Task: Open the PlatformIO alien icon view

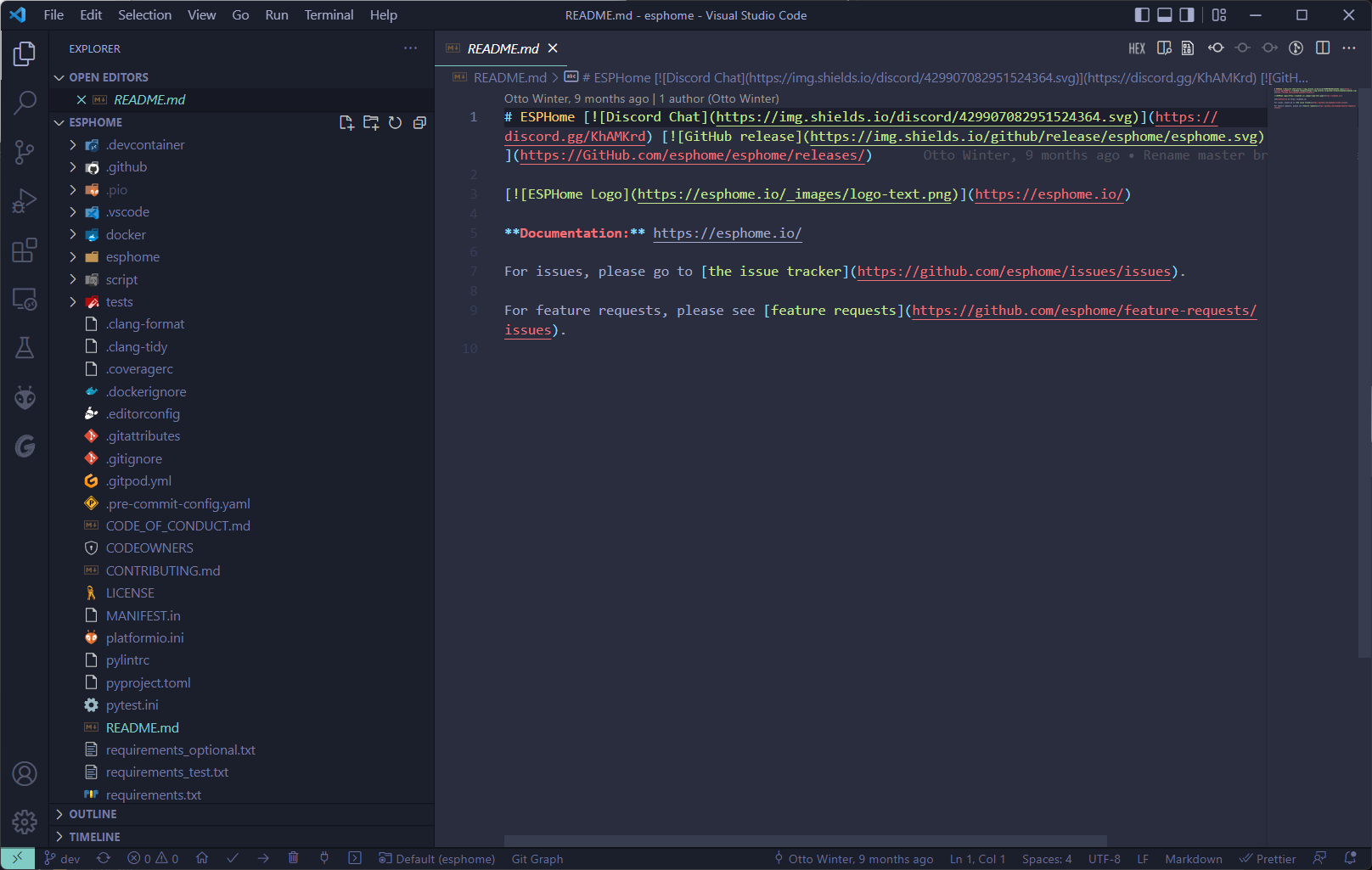Action: 25,397
